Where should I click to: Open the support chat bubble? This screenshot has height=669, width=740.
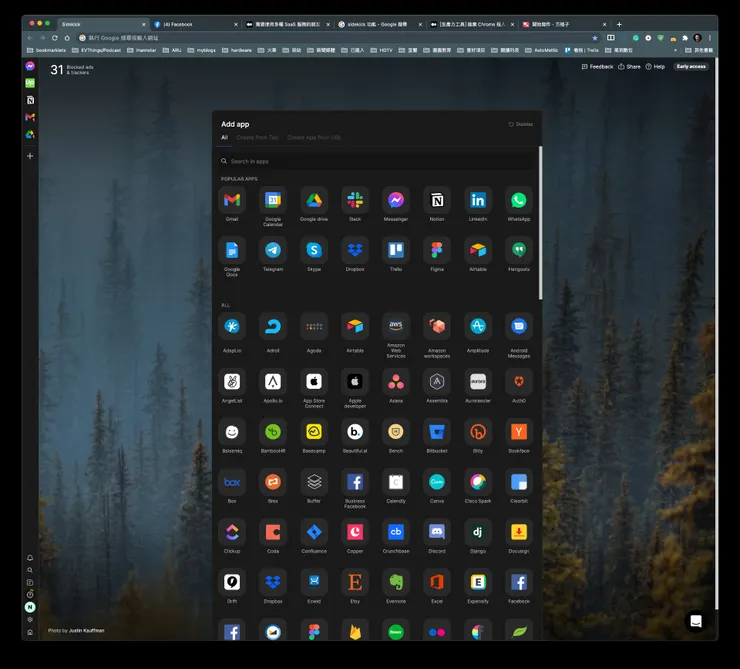(696, 621)
